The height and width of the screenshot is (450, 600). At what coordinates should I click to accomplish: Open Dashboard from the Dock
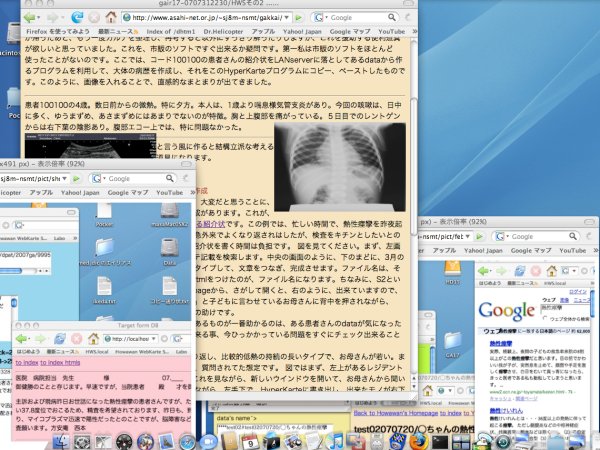click(x=124, y=442)
